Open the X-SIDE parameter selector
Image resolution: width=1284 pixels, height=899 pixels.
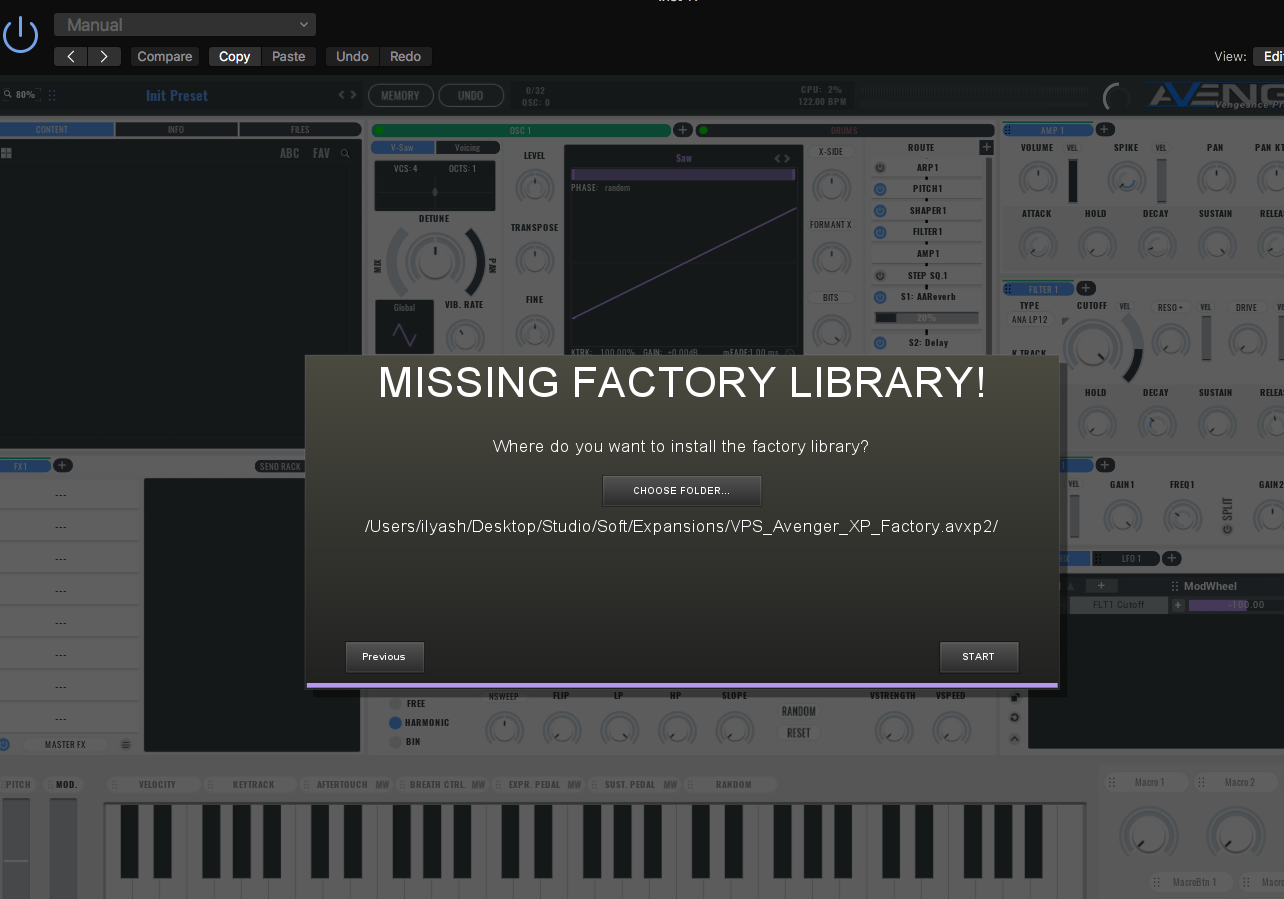pyautogui.click(x=830, y=152)
